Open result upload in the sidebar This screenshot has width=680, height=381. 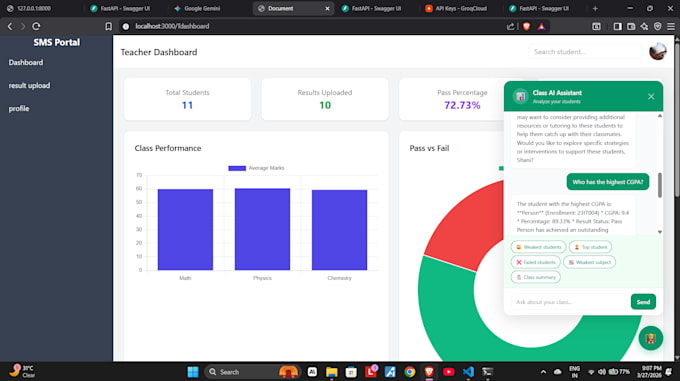tap(29, 85)
